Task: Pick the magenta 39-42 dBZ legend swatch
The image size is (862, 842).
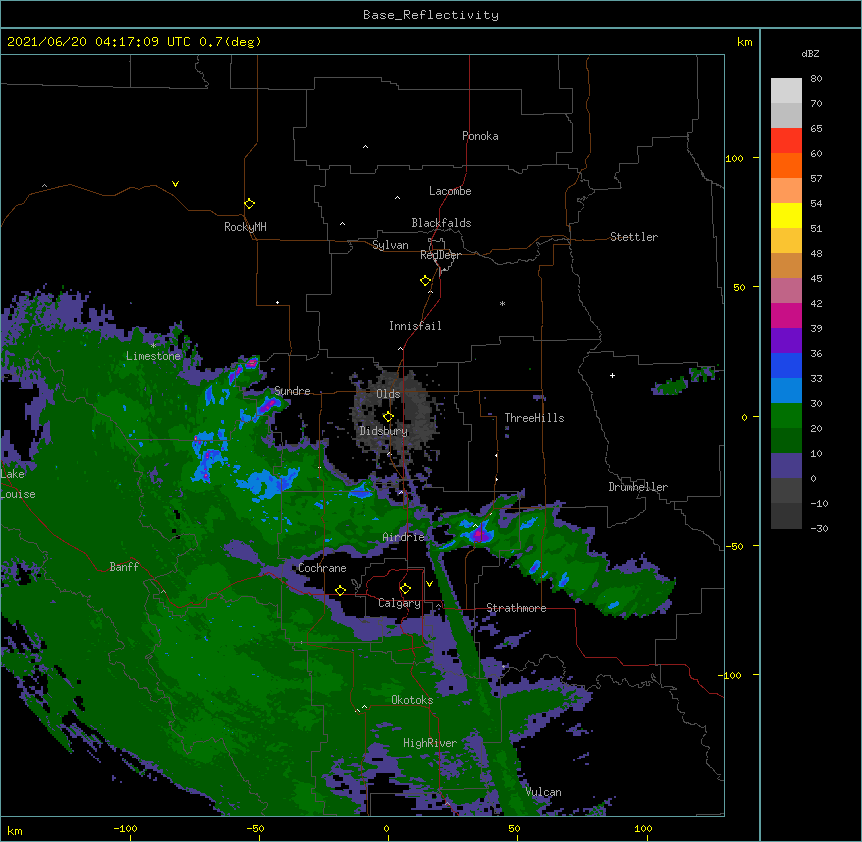Action: click(786, 315)
